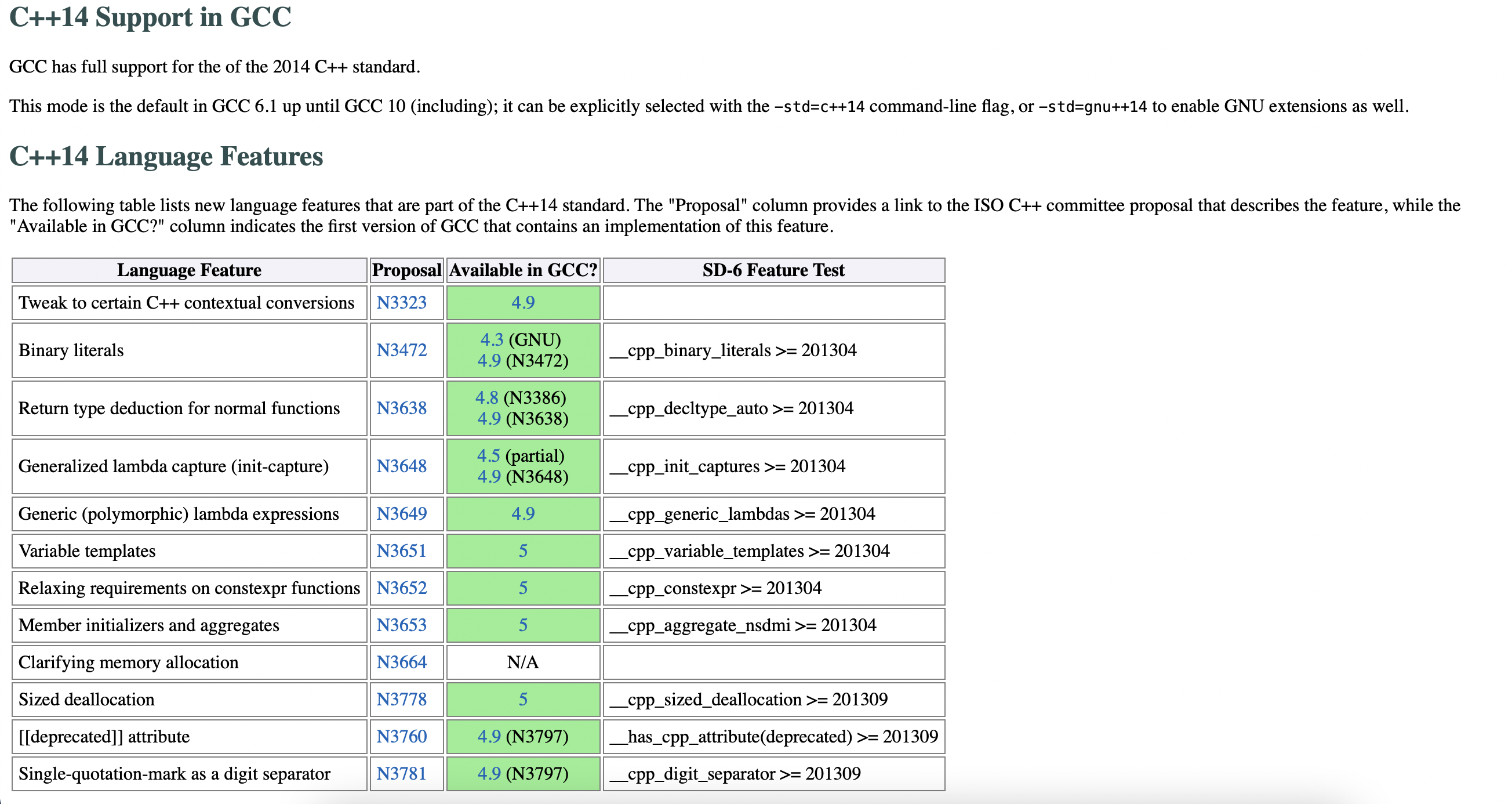The height and width of the screenshot is (804, 1512).
Task: Open GCC 5 link in Variable templates row
Action: coord(523,551)
